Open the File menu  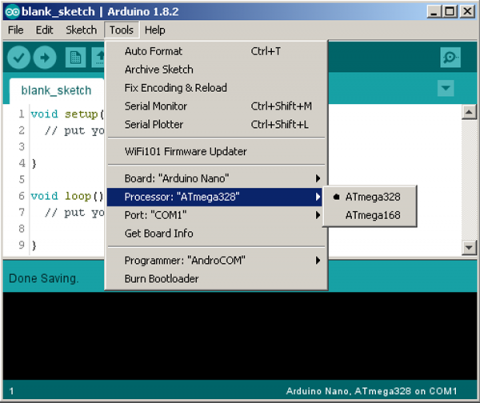[x=16, y=30]
